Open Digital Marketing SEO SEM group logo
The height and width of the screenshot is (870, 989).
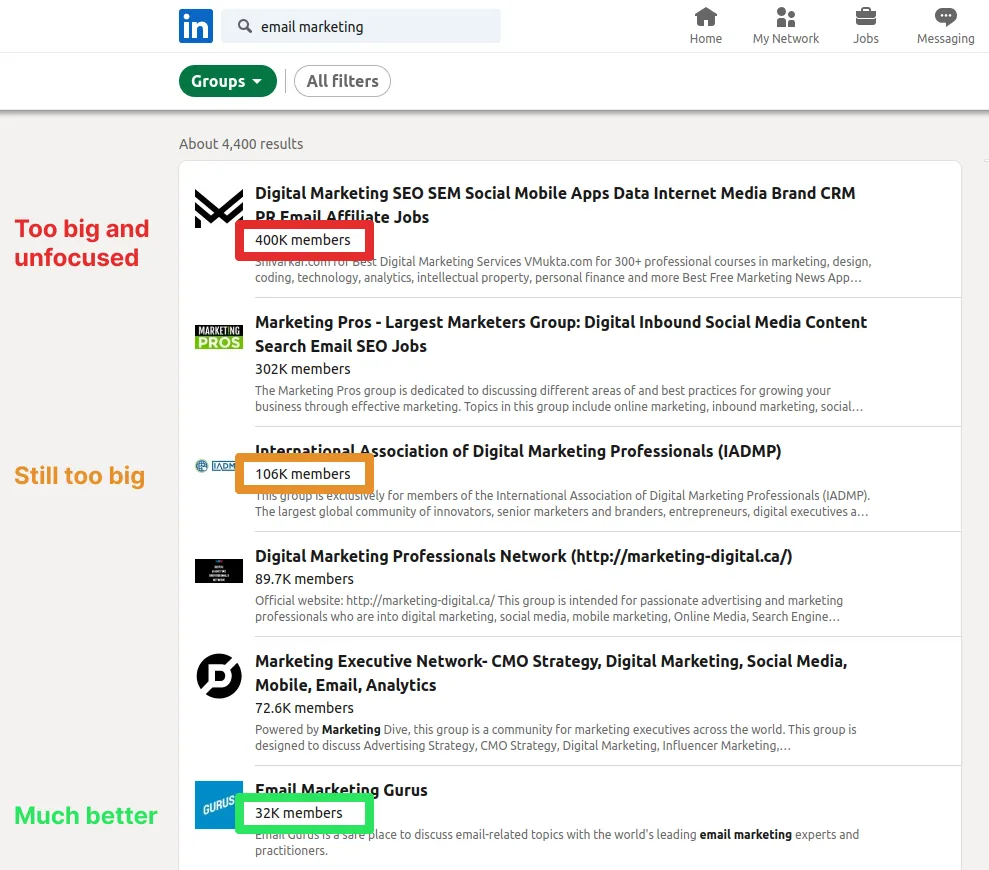[x=219, y=208]
